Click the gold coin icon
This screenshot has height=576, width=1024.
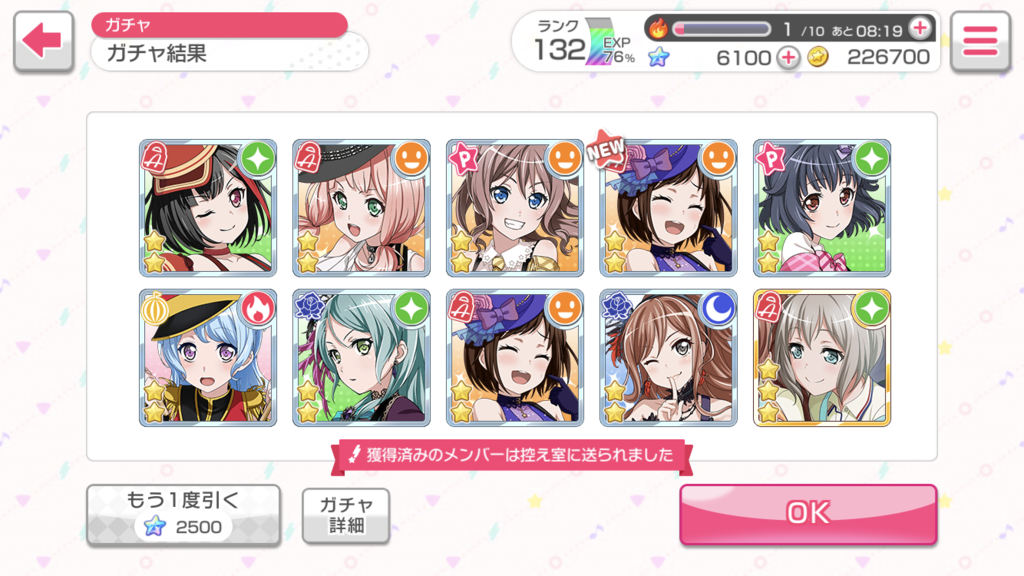(818, 57)
